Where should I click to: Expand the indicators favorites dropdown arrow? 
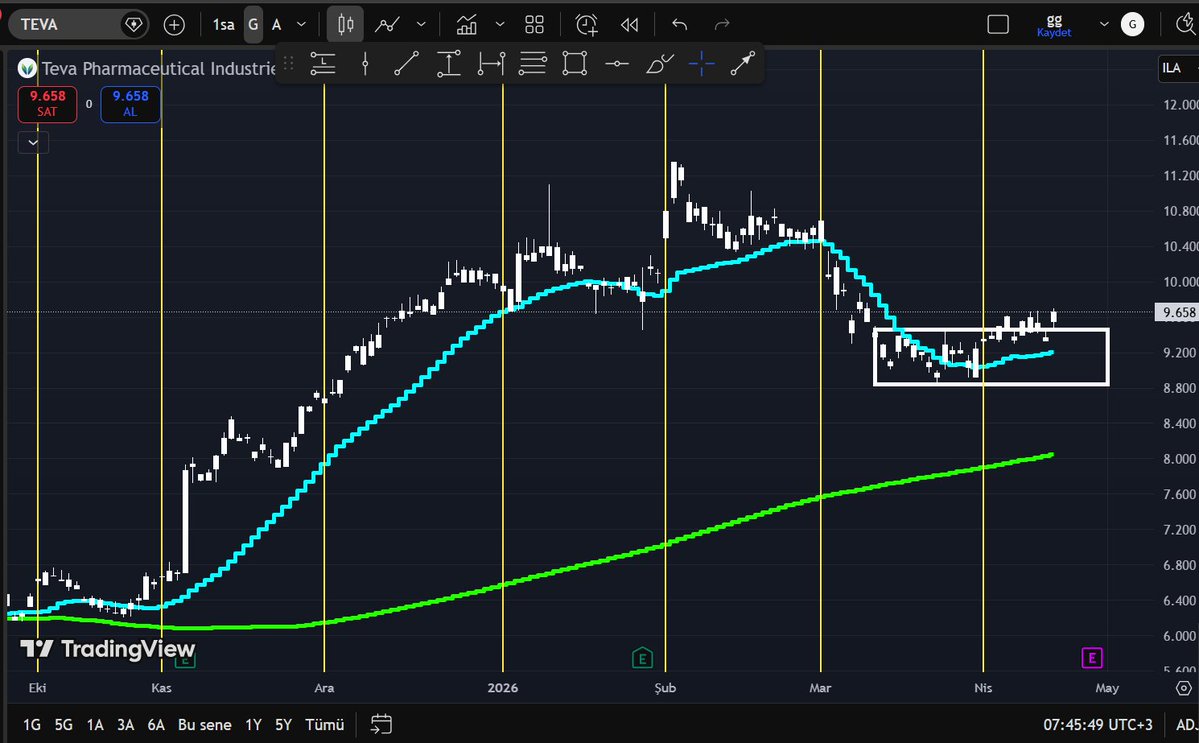421,24
